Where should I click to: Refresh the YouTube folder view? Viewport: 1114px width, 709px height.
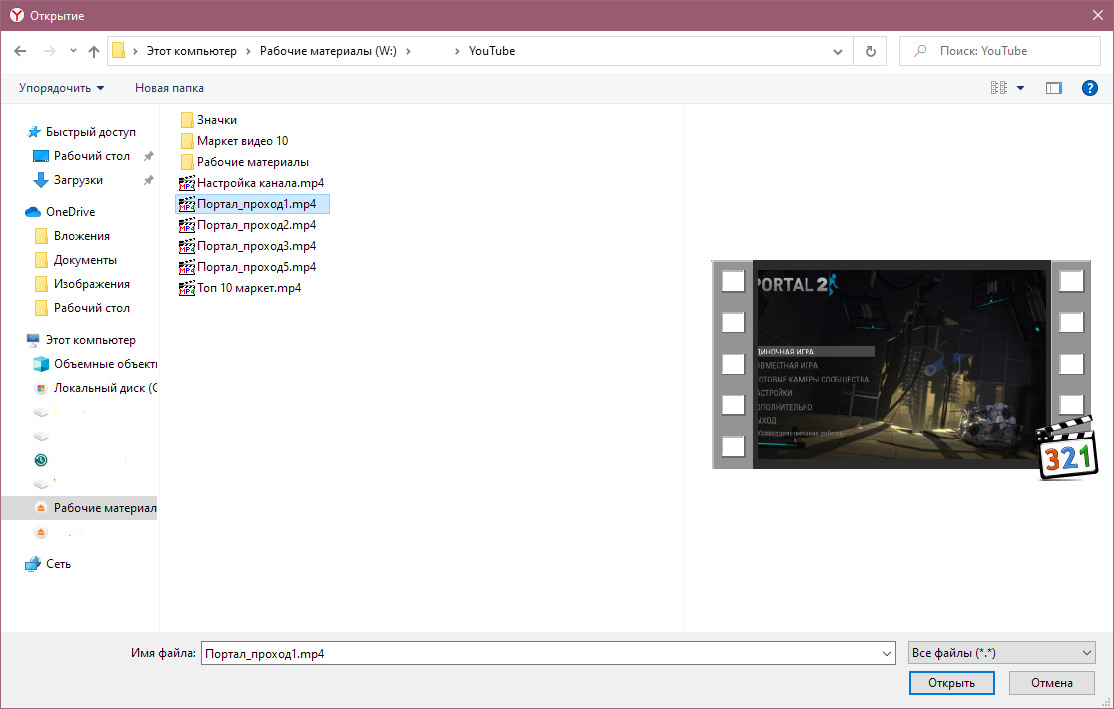tap(870, 51)
